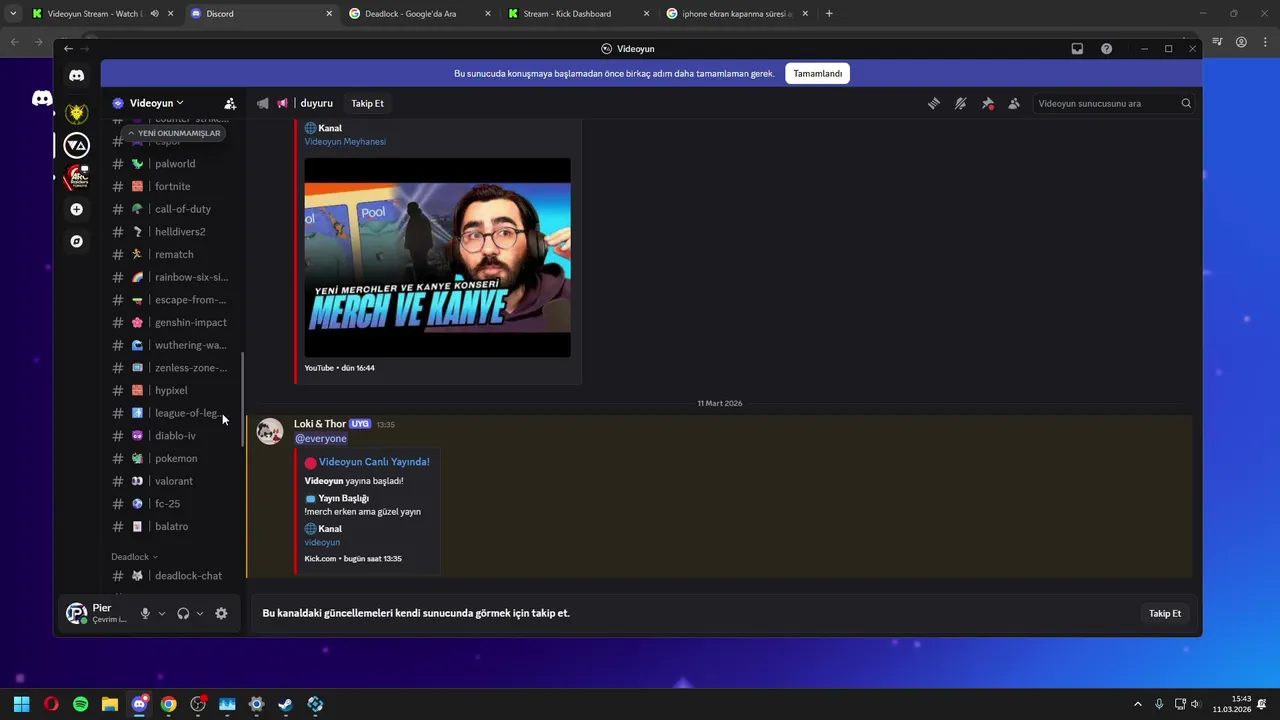Select the Videoyun server icon
Image resolution: width=1280 pixels, height=720 pixels.
(x=77, y=145)
